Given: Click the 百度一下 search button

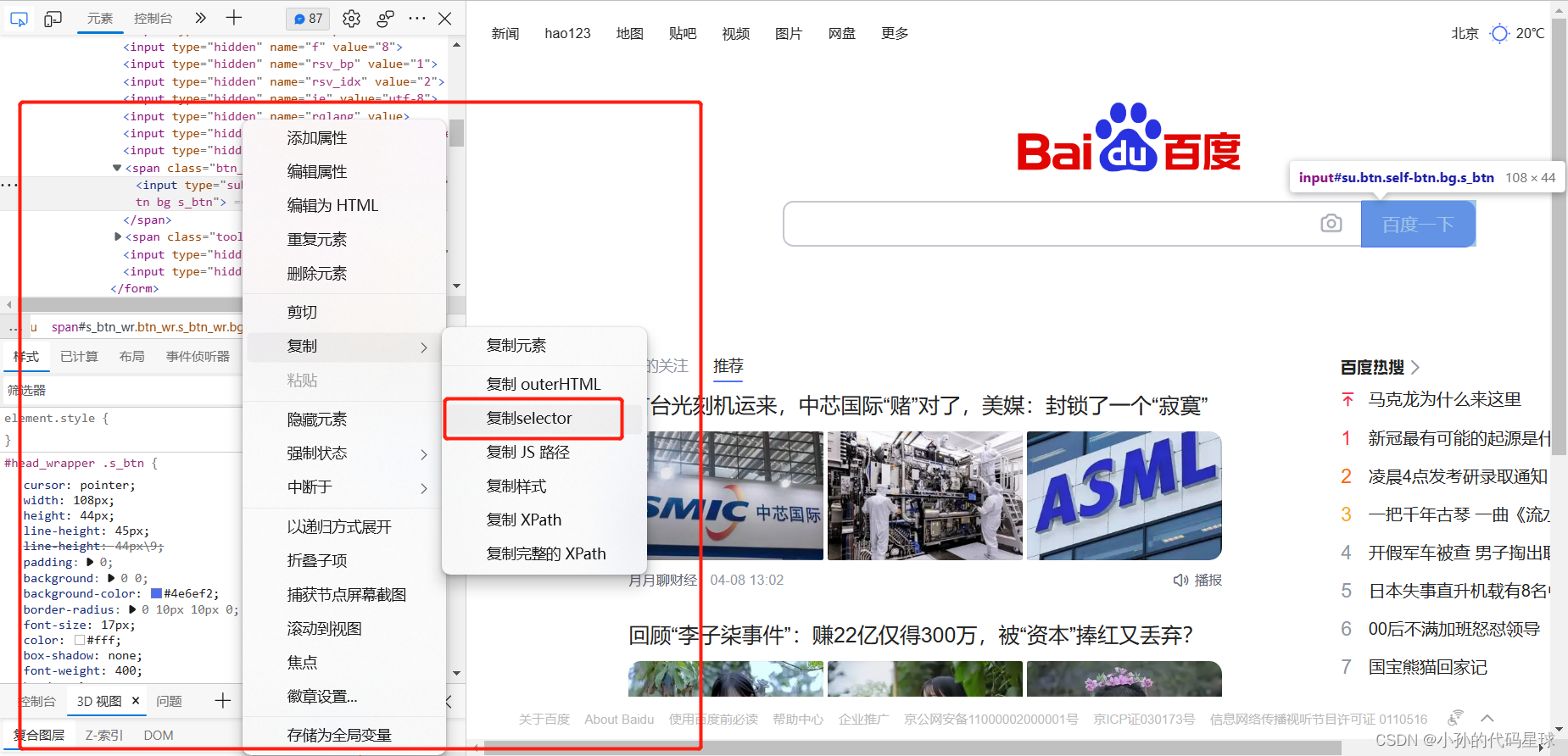Looking at the screenshot, I should pyautogui.click(x=1418, y=224).
